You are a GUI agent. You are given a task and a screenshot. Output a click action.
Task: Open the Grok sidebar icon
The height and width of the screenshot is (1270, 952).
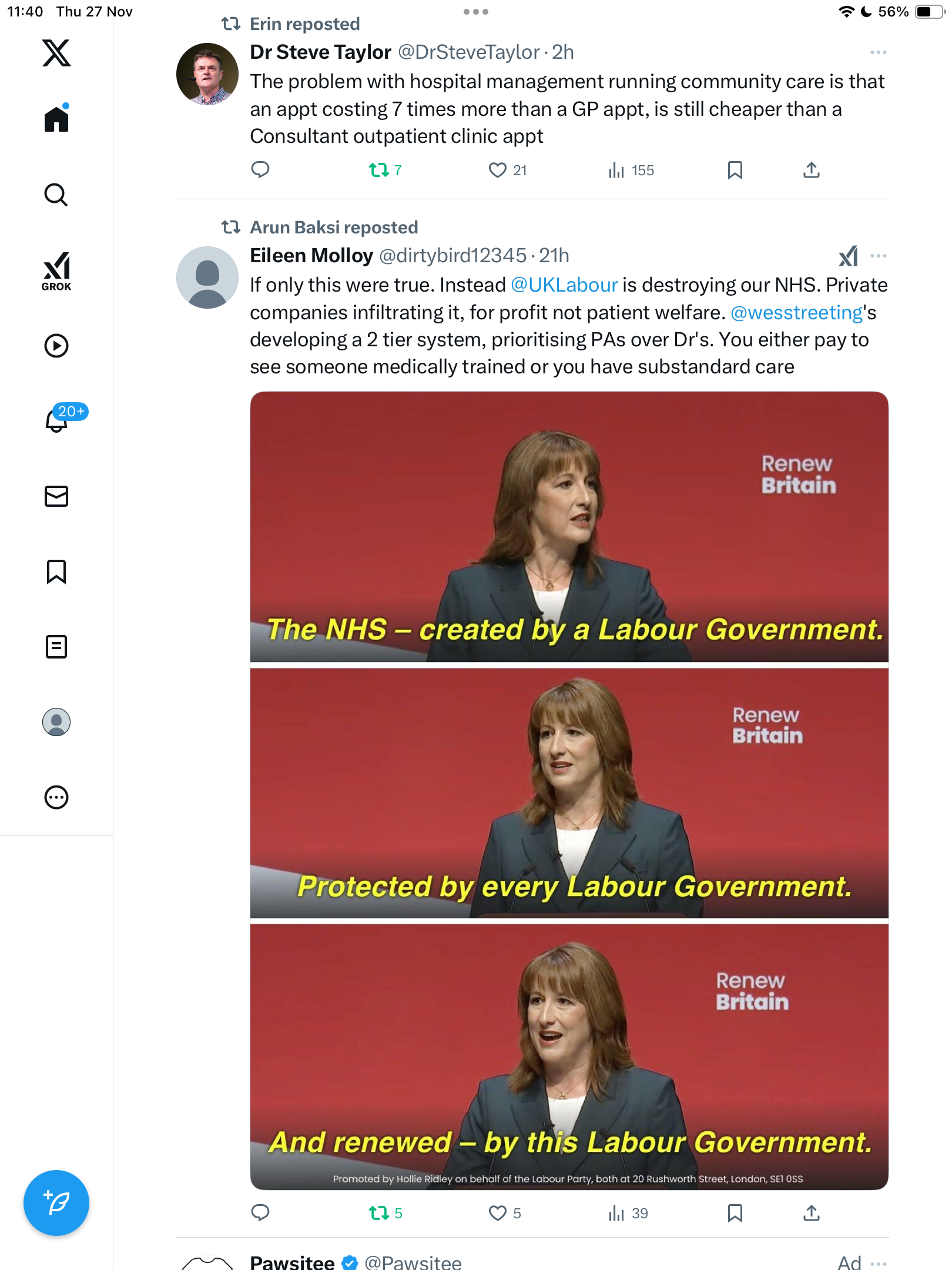(x=56, y=270)
